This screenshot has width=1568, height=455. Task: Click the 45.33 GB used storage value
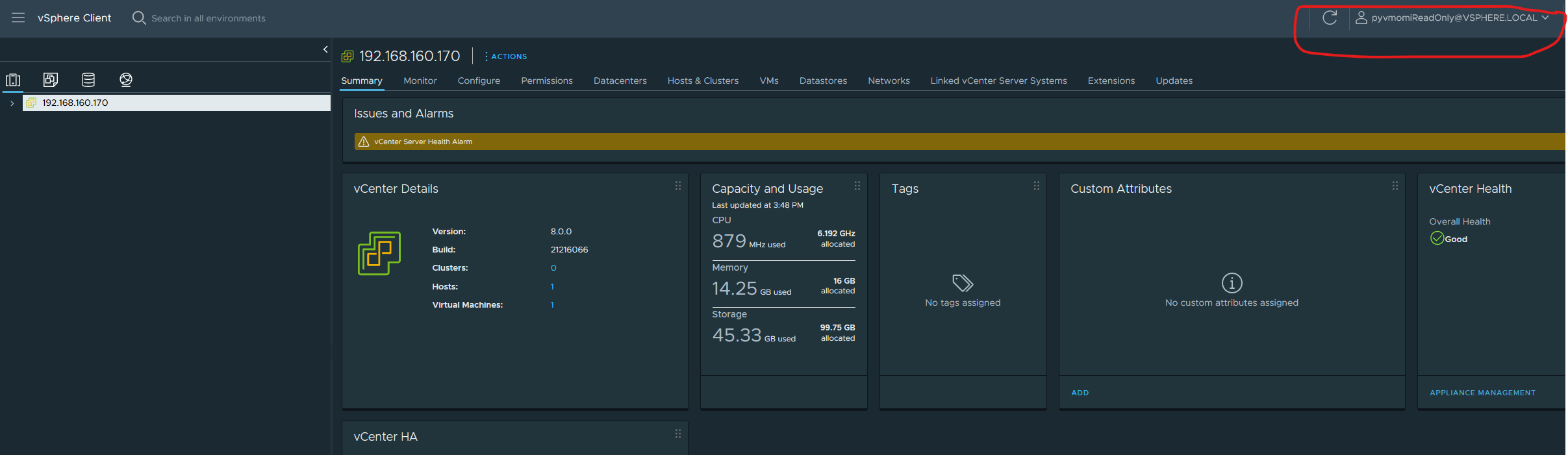pyautogui.click(x=753, y=335)
